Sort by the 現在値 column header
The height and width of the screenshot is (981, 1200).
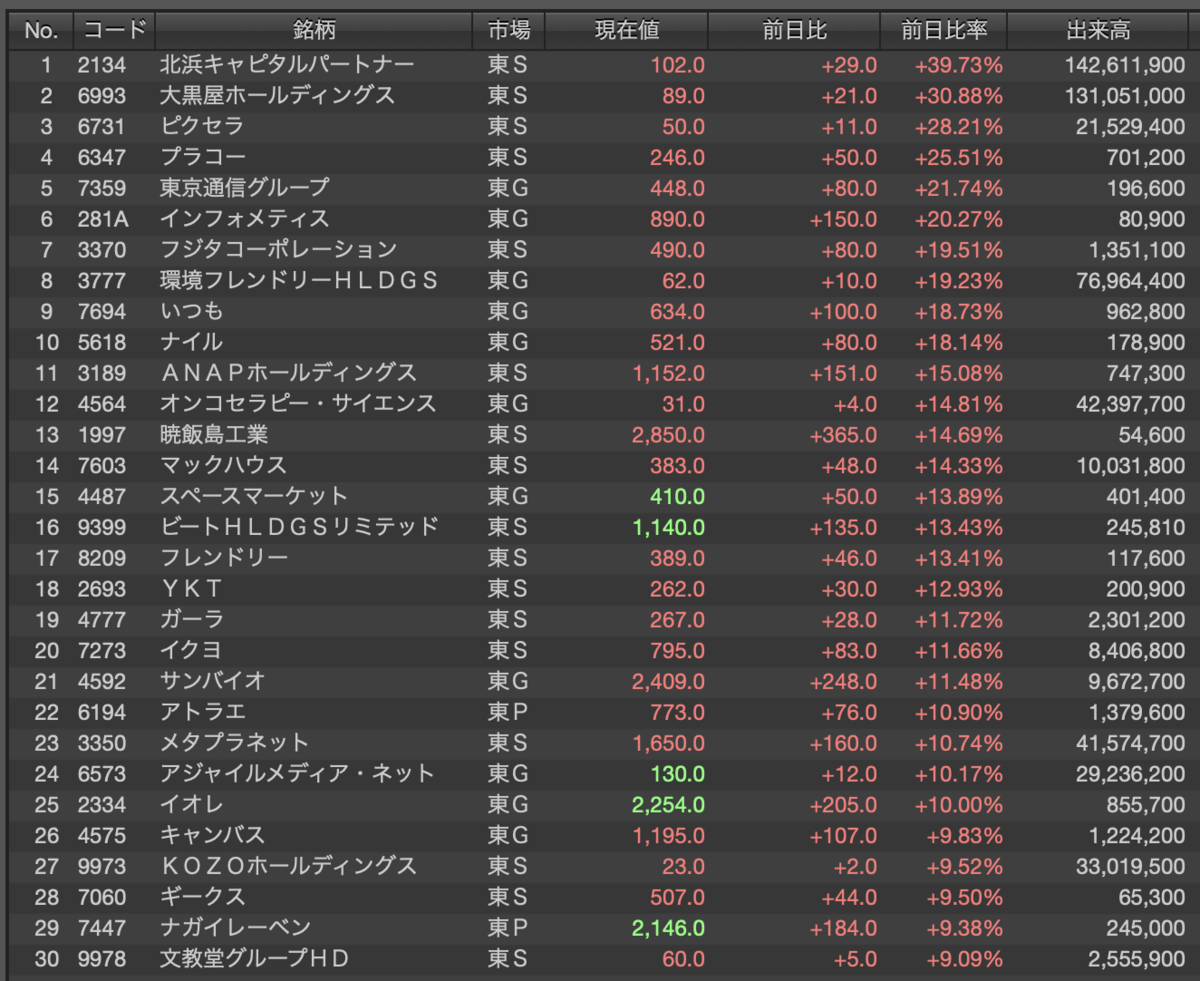627,30
